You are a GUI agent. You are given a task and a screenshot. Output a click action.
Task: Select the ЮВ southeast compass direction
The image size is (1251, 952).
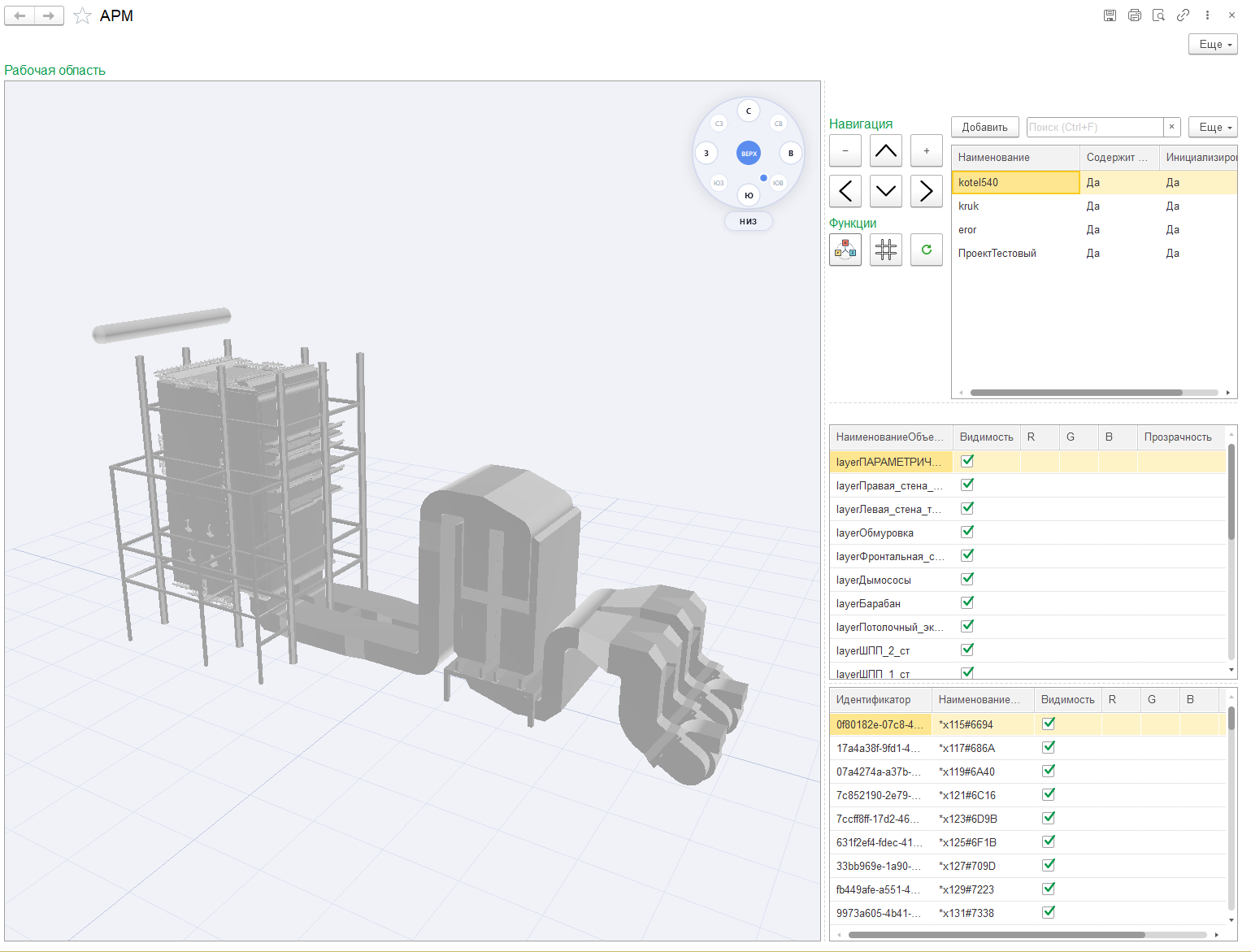tap(778, 183)
